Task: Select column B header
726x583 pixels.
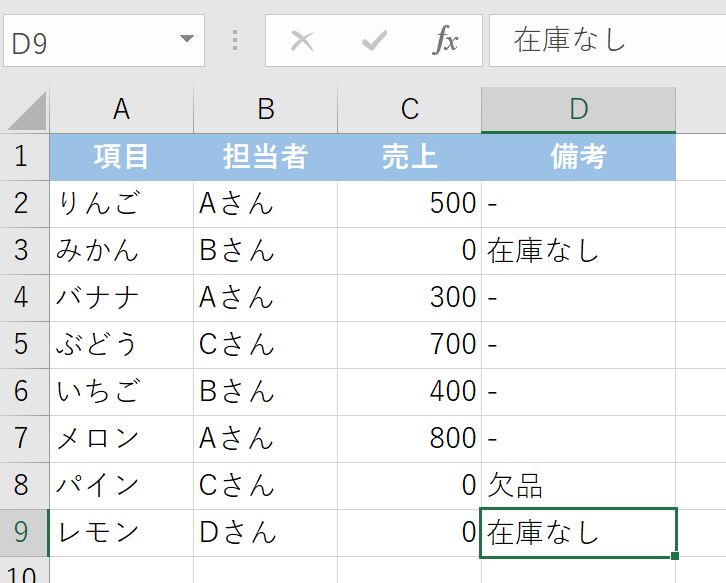Action: [265, 110]
